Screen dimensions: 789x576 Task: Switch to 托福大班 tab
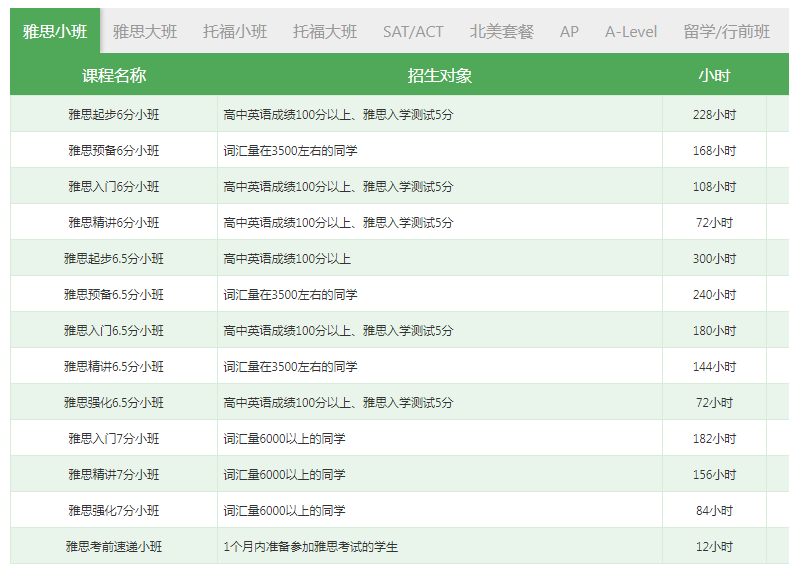pyautogui.click(x=325, y=31)
